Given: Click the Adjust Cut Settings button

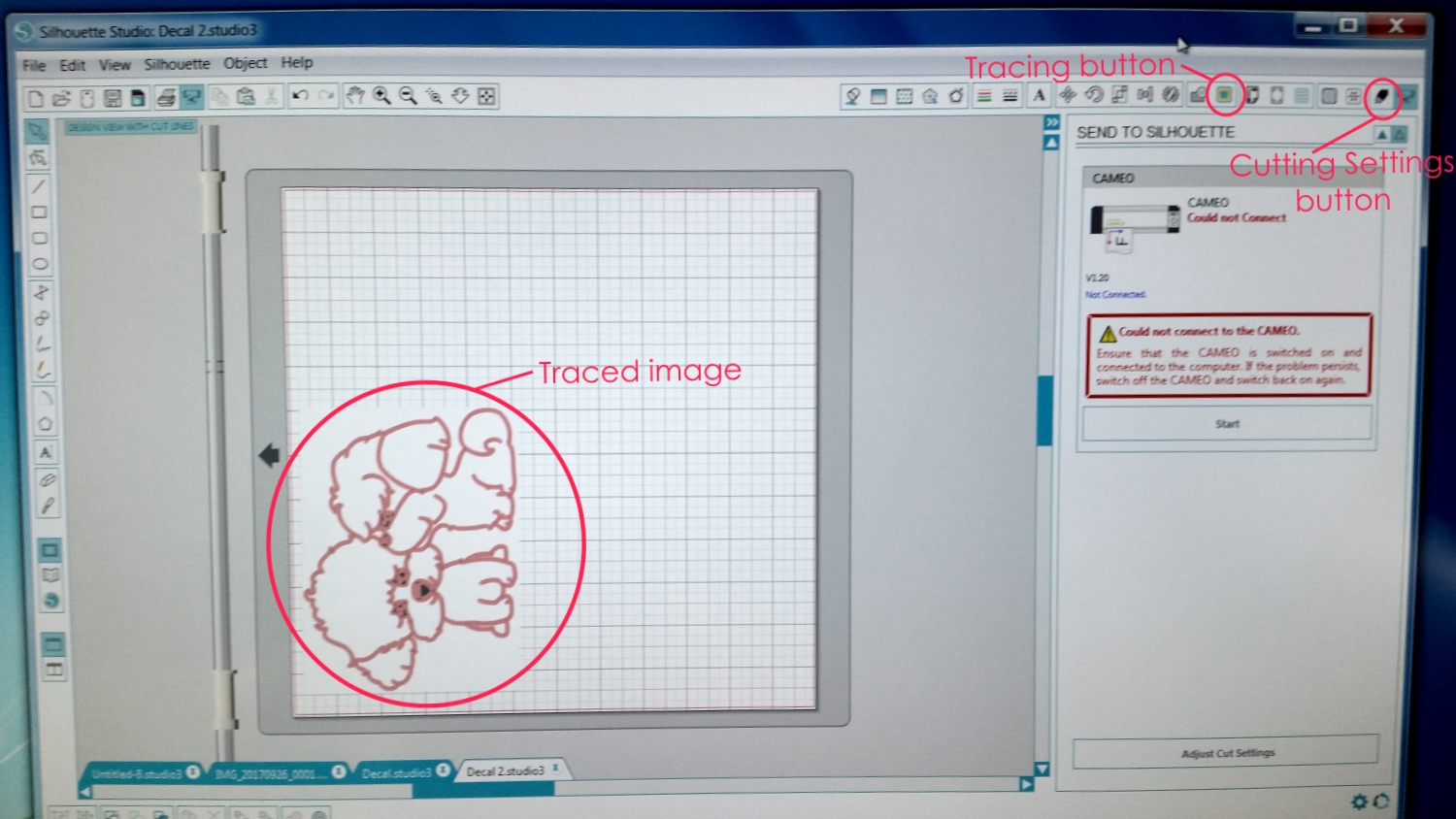Looking at the screenshot, I should pyautogui.click(x=1226, y=753).
